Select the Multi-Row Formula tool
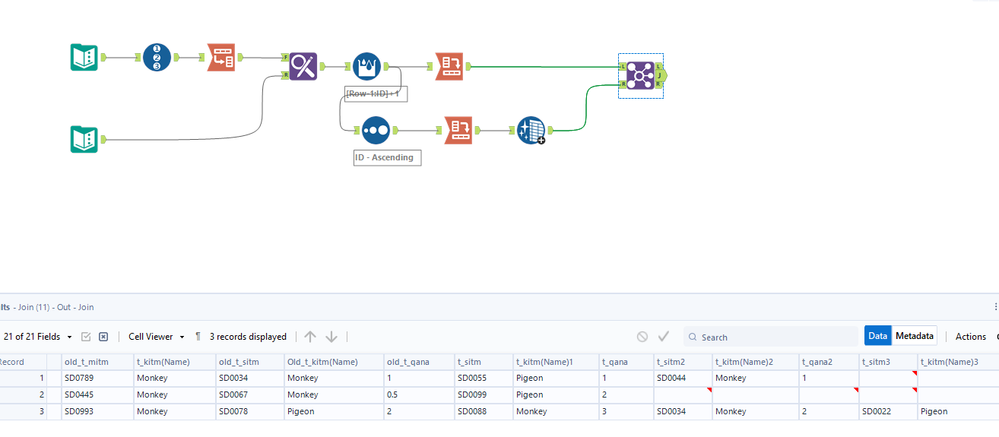This screenshot has height=437, width=999. tap(367, 66)
